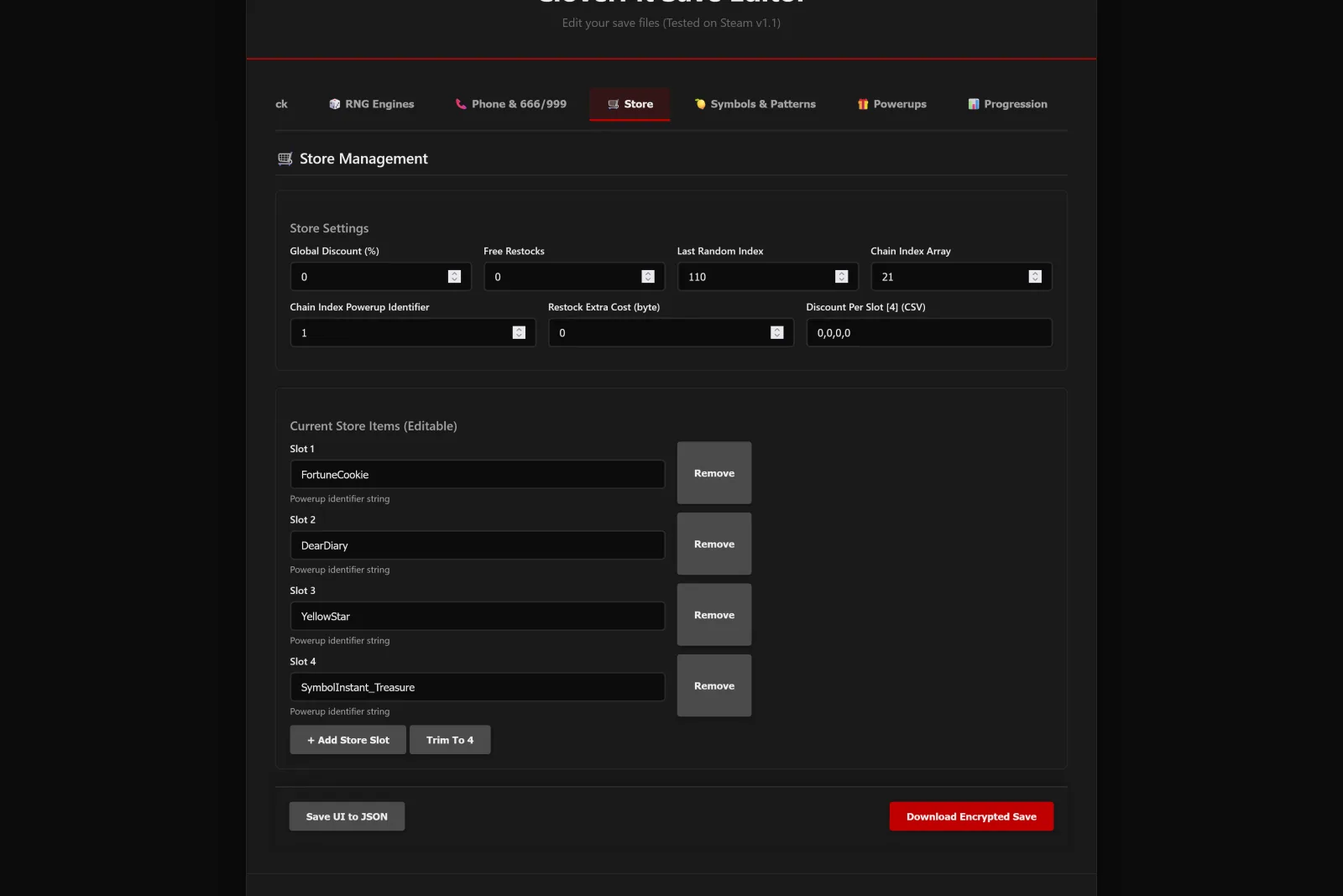Click the Trim To 4 button

click(x=450, y=740)
